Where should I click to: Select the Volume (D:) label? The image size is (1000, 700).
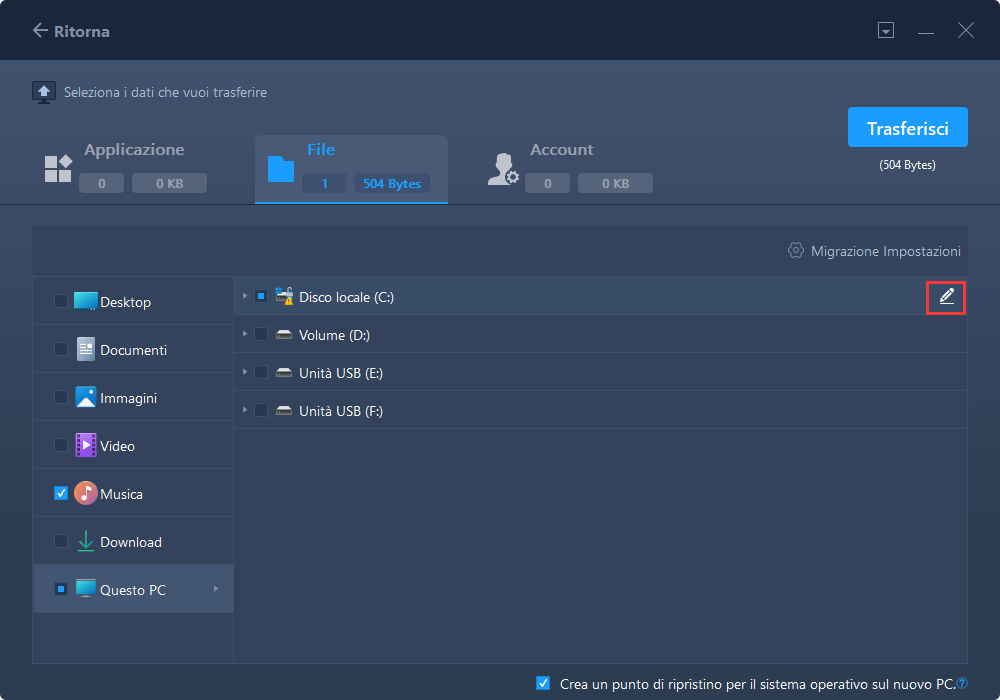tap(334, 335)
